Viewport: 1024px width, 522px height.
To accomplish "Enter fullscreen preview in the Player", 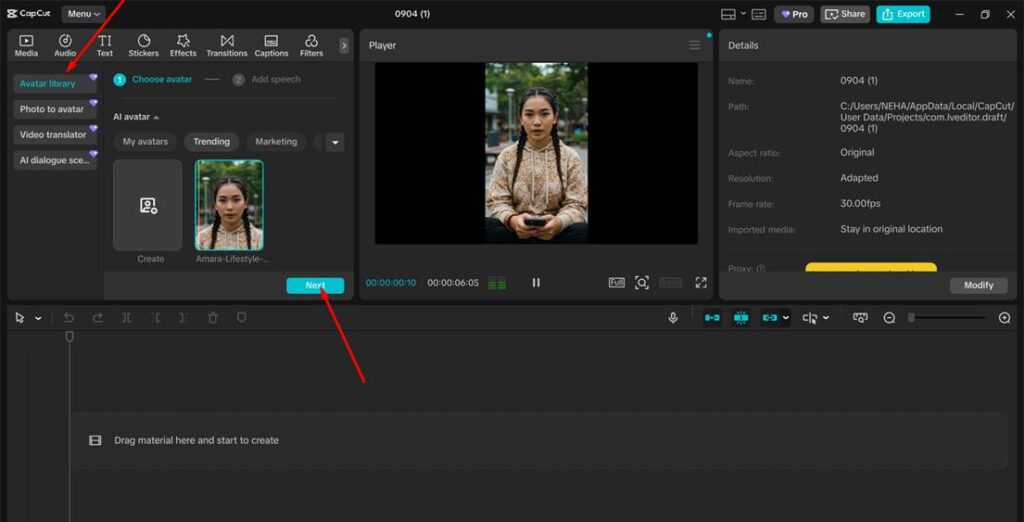I will coord(701,283).
